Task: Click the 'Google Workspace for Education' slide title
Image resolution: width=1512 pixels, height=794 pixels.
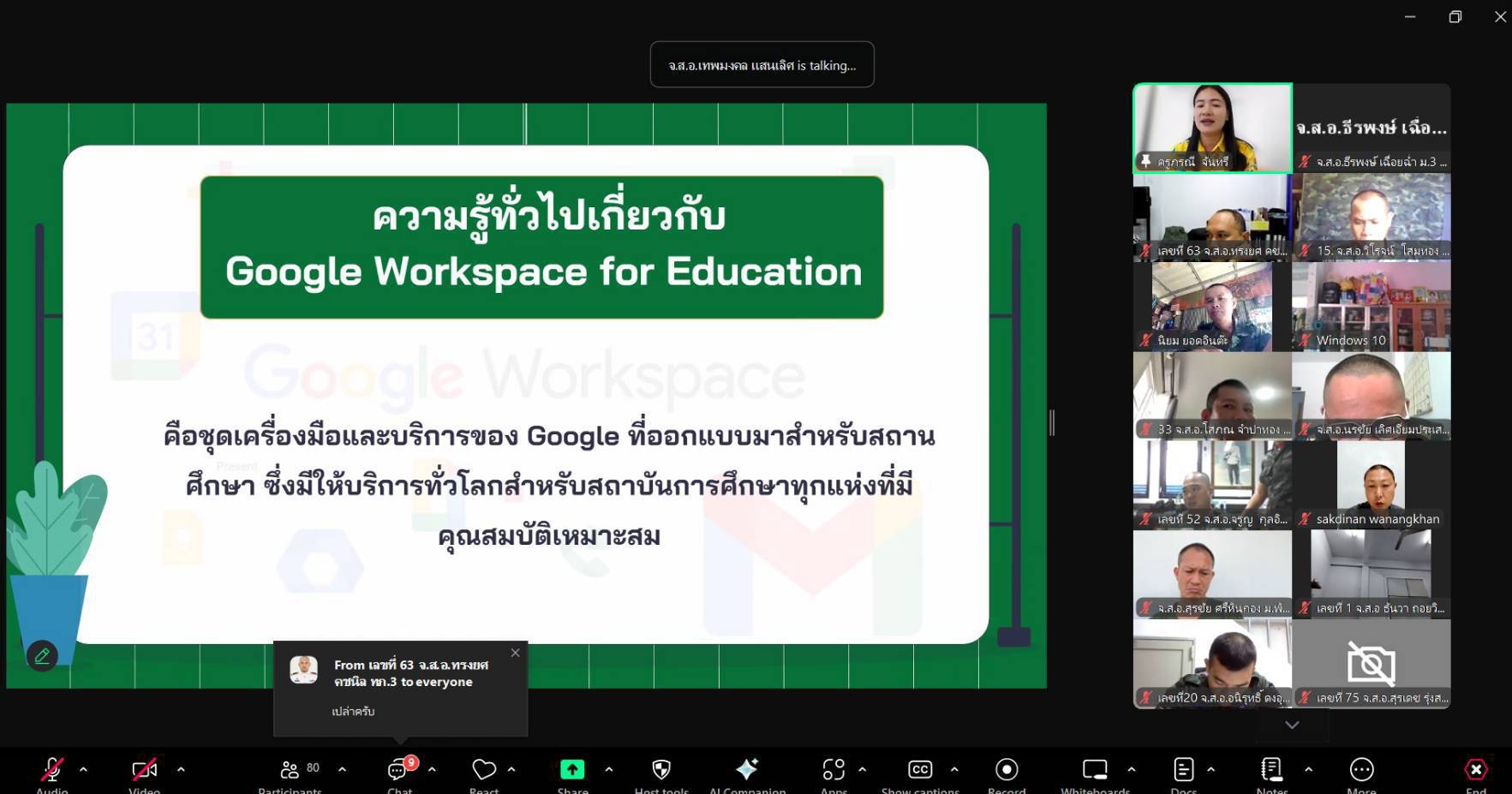Action: (x=543, y=272)
